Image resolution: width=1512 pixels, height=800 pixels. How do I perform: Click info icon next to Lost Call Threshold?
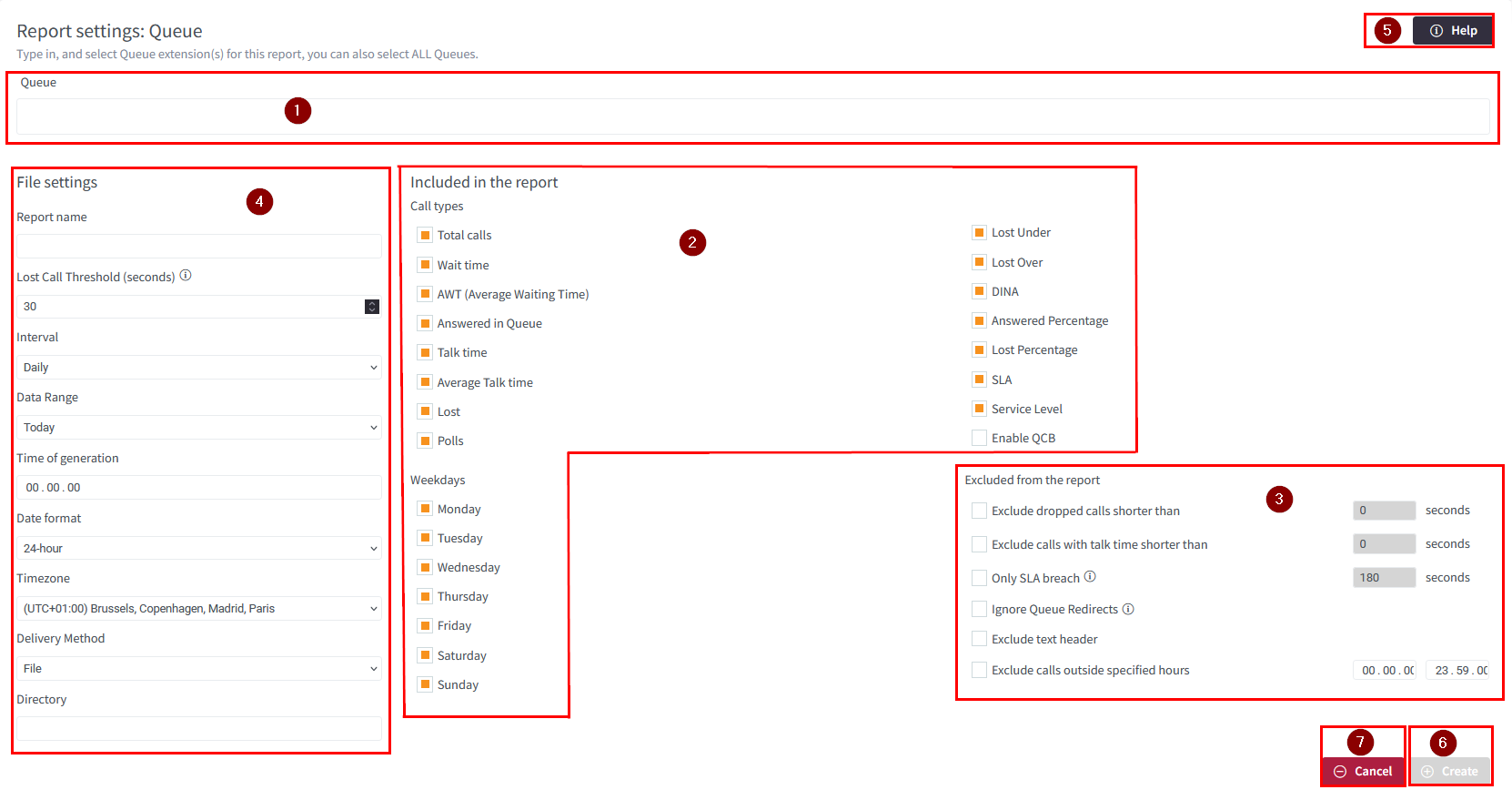(x=186, y=276)
